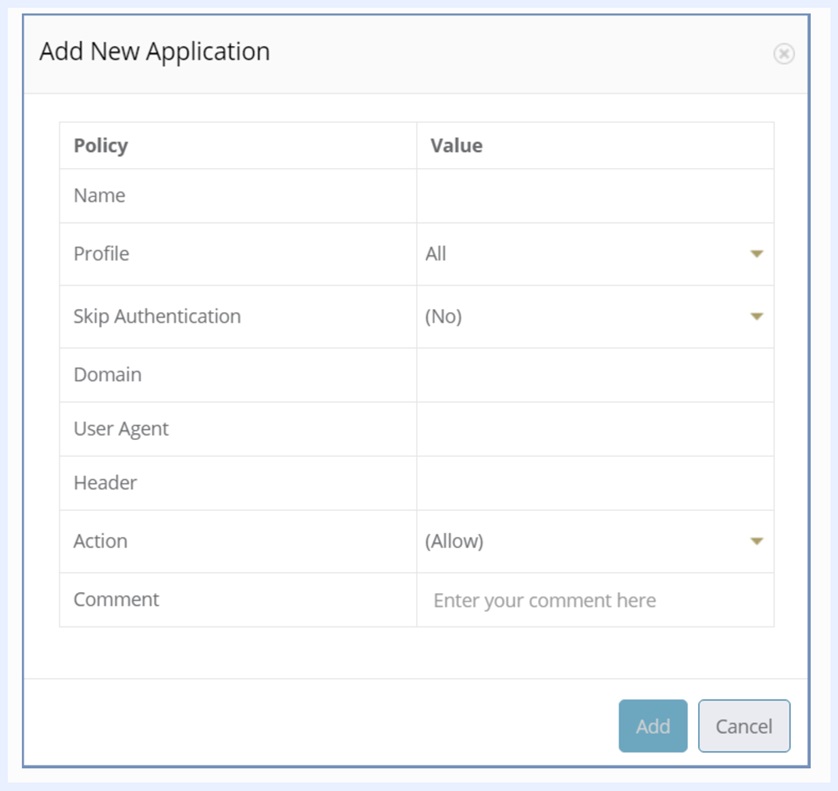Click the Comment policy label
Image resolution: width=838 pixels, height=791 pixels.
[116, 600]
